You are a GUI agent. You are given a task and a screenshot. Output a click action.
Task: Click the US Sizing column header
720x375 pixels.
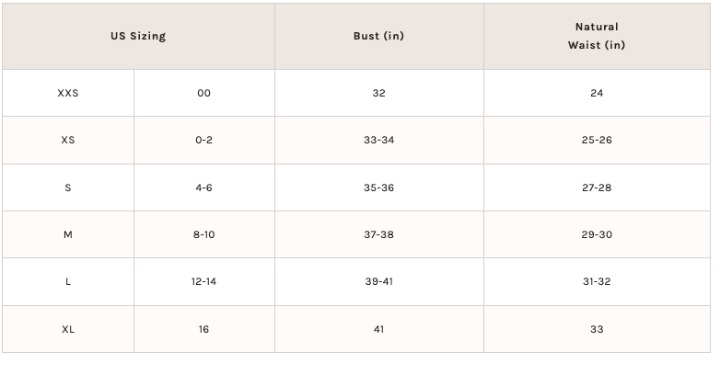138,36
